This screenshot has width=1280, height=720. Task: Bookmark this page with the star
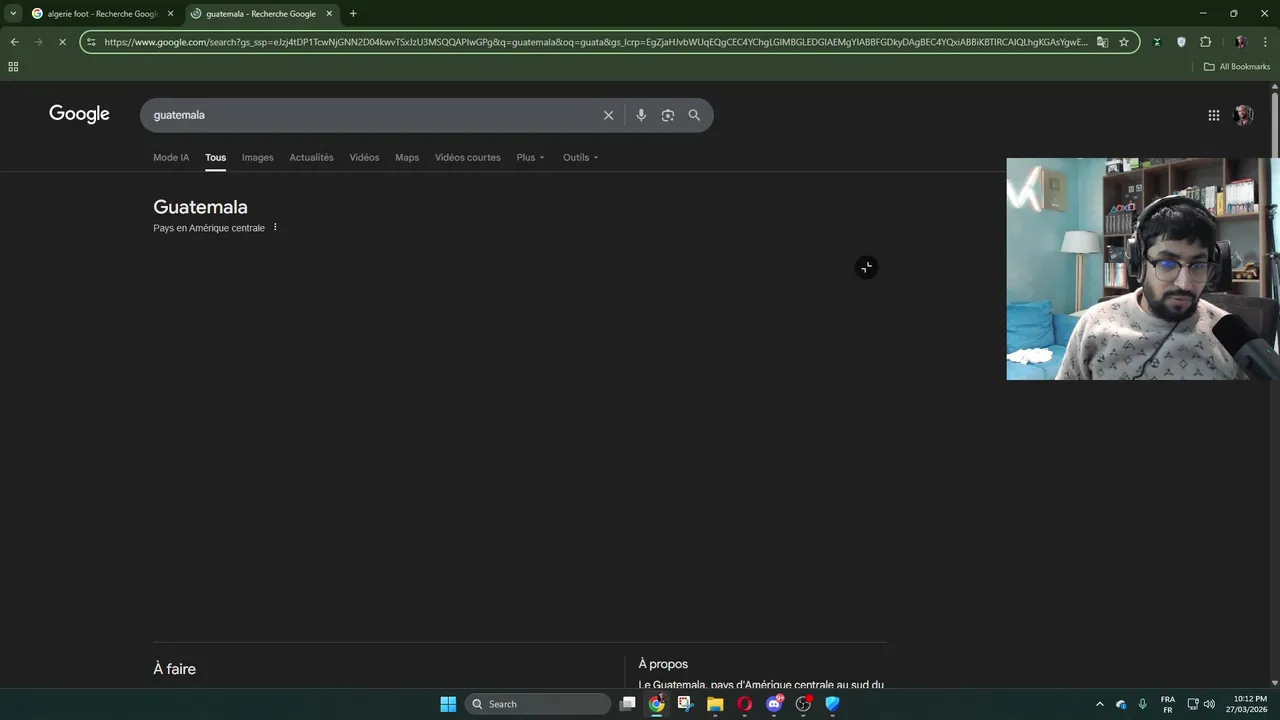[x=1124, y=42]
